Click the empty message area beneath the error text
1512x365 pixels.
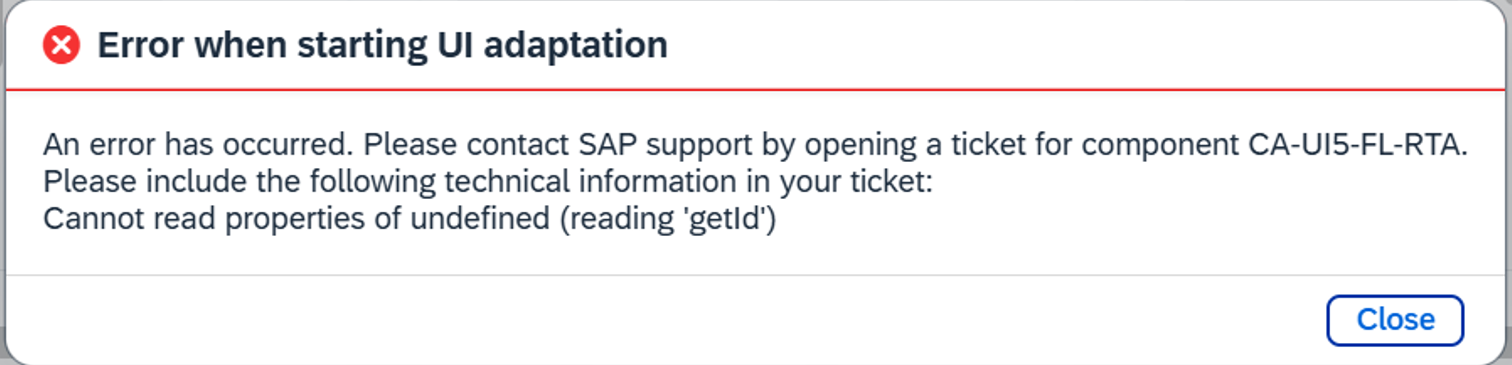click(756, 254)
